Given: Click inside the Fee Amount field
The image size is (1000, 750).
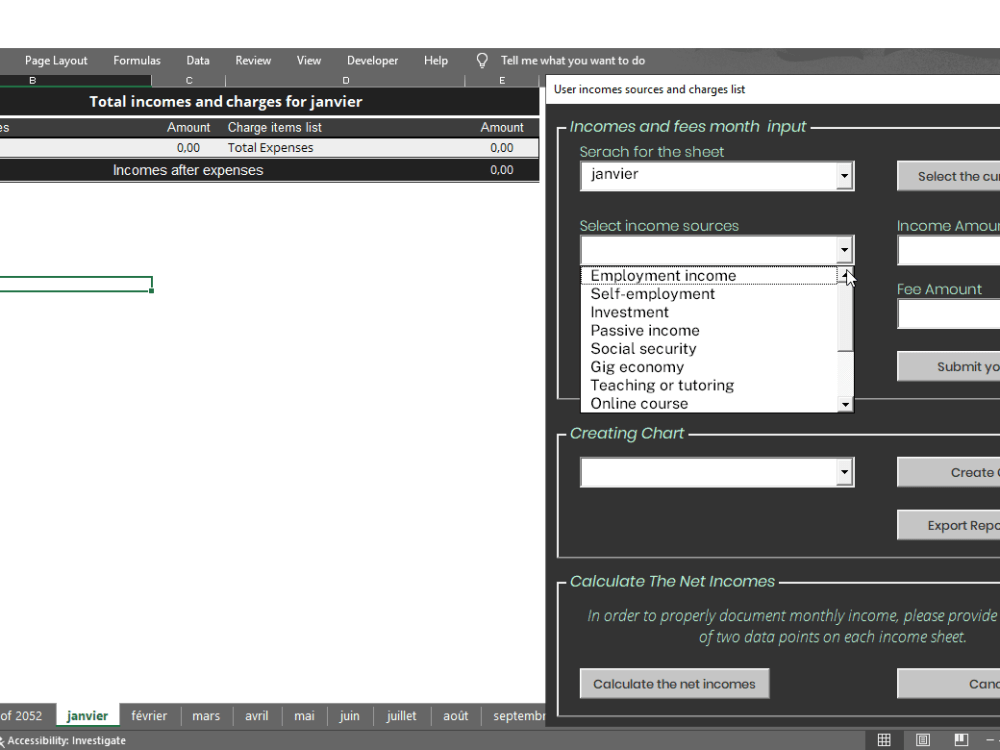Looking at the screenshot, I should [x=948, y=314].
